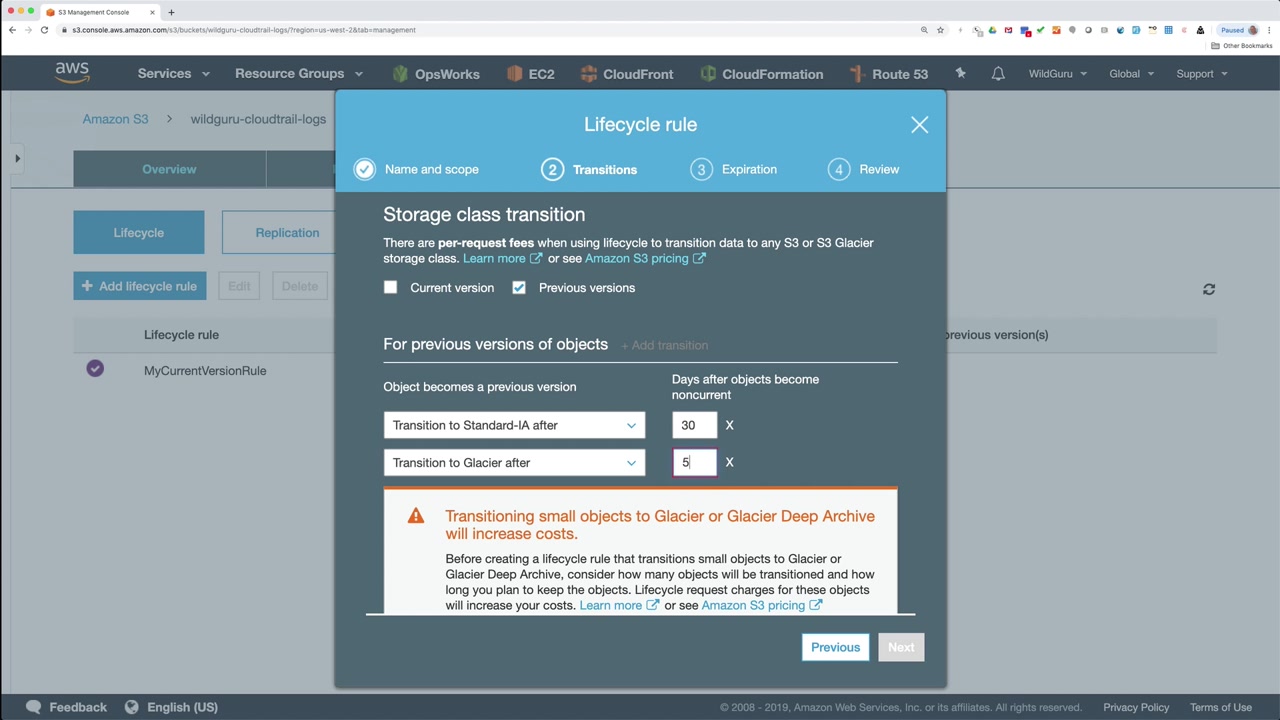Edit the Standard-IA days field showing 30
The height and width of the screenshot is (720, 1280).
click(x=694, y=425)
